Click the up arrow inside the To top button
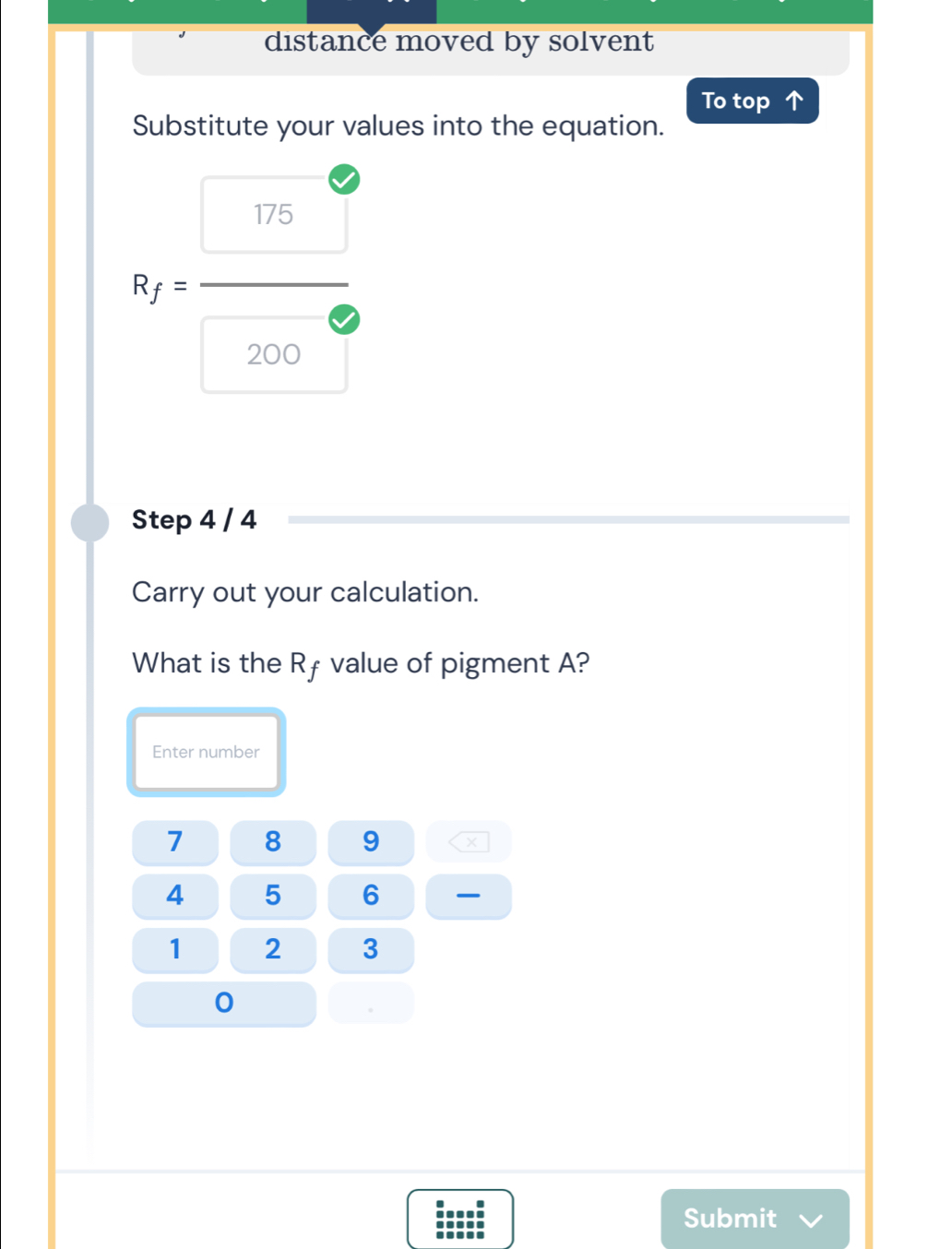The image size is (952, 1249). (x=794, y=101)
